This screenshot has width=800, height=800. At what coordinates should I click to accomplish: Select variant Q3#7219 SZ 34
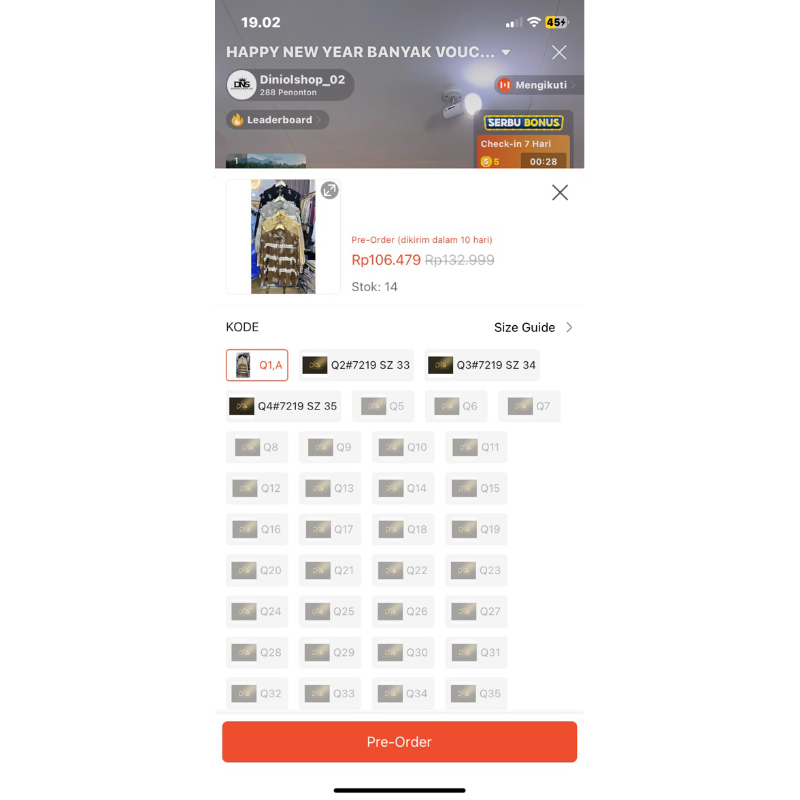click(482, 365)
